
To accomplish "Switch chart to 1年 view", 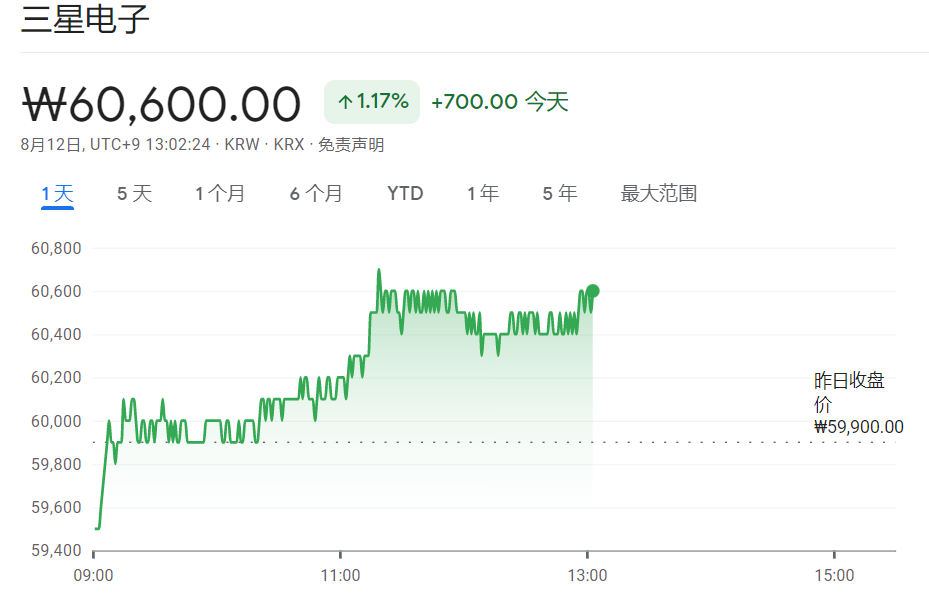I will click(x=483, y=193).
